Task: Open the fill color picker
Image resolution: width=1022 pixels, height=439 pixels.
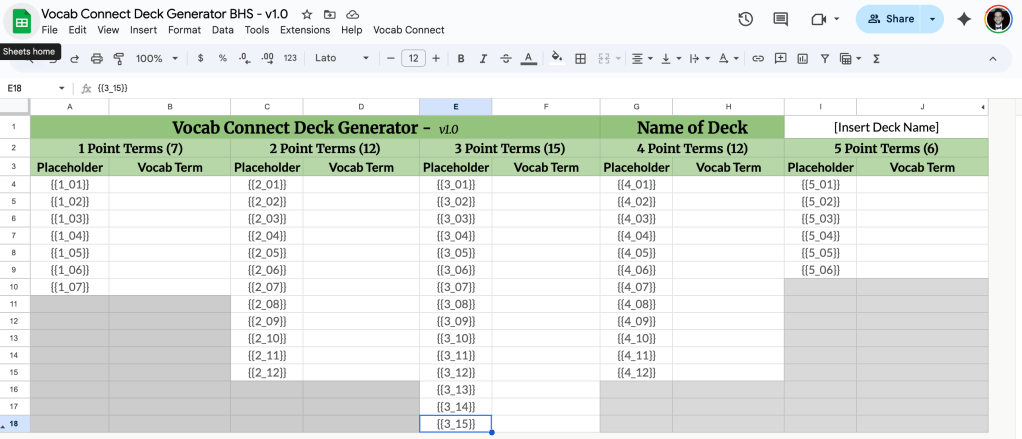Action: click(557, 59)
